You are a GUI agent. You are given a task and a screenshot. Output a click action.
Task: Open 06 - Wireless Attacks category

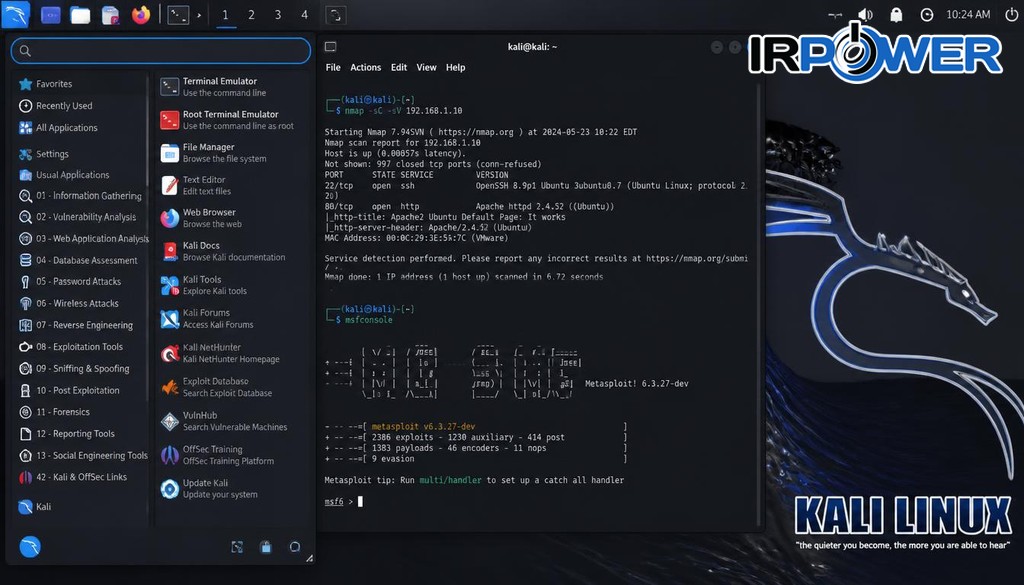pos(77,304)
